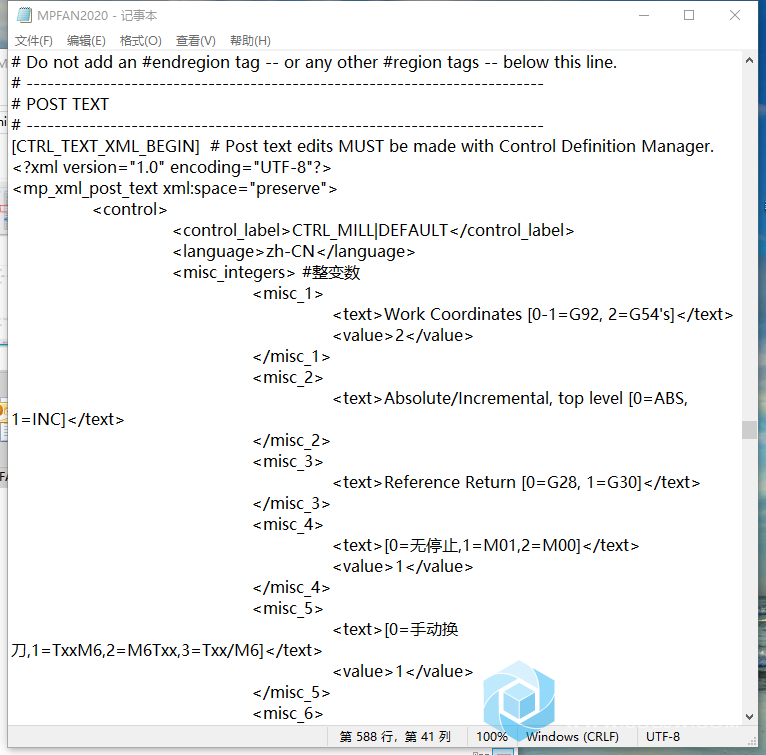This screenshot has height=755, width=766.
Task: Click the UTF-8 encoding status entry
Action: 663,736
